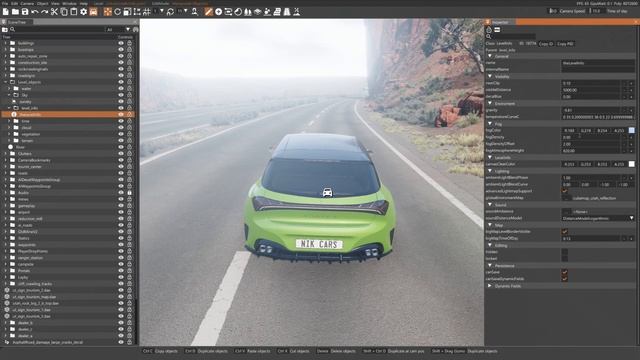Select the Move gizmo tool

tap(108, 12)
